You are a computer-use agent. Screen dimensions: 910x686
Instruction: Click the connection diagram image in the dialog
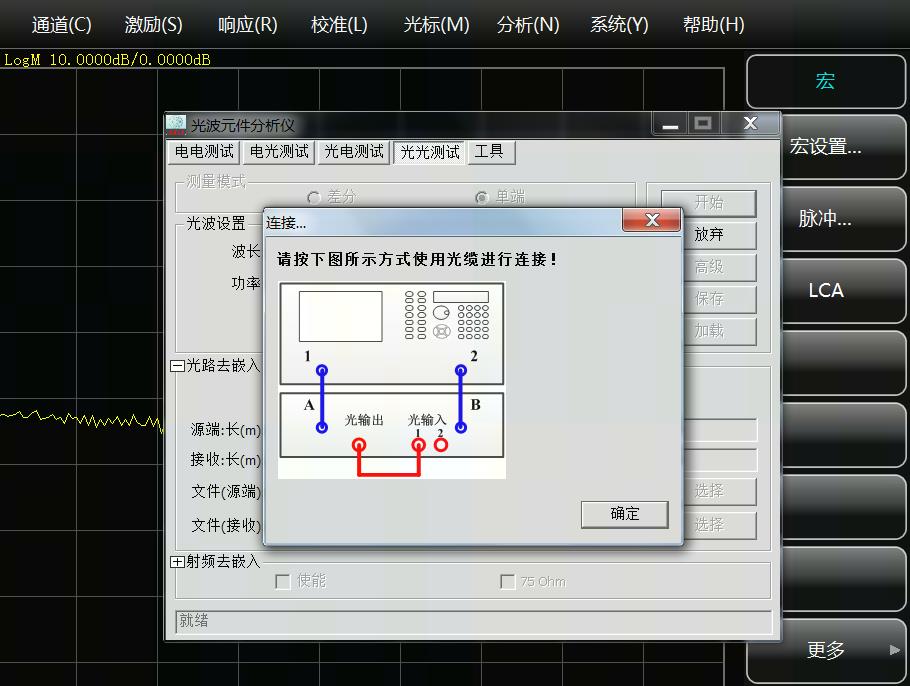click(391, 380)
